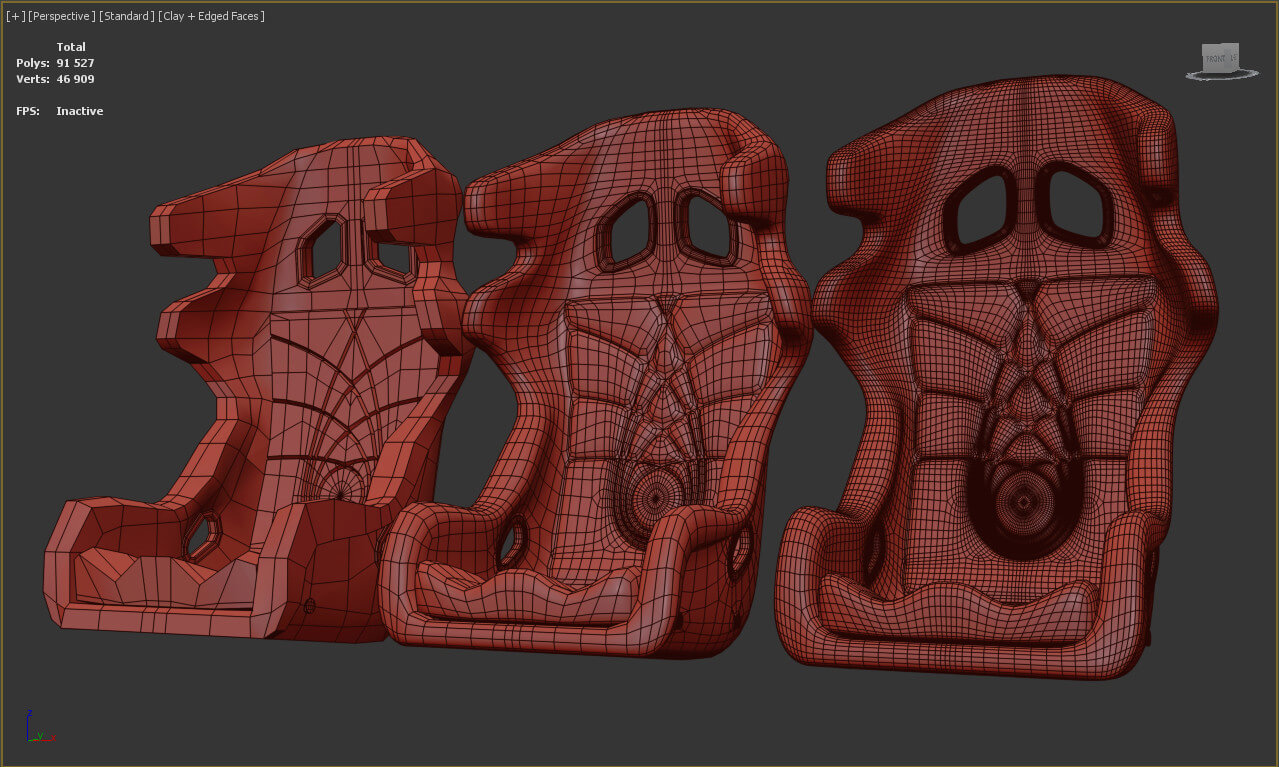Click the Verts count 46 909 statistic
This screenshot has width=1279, height=767.
click(75, 79)
